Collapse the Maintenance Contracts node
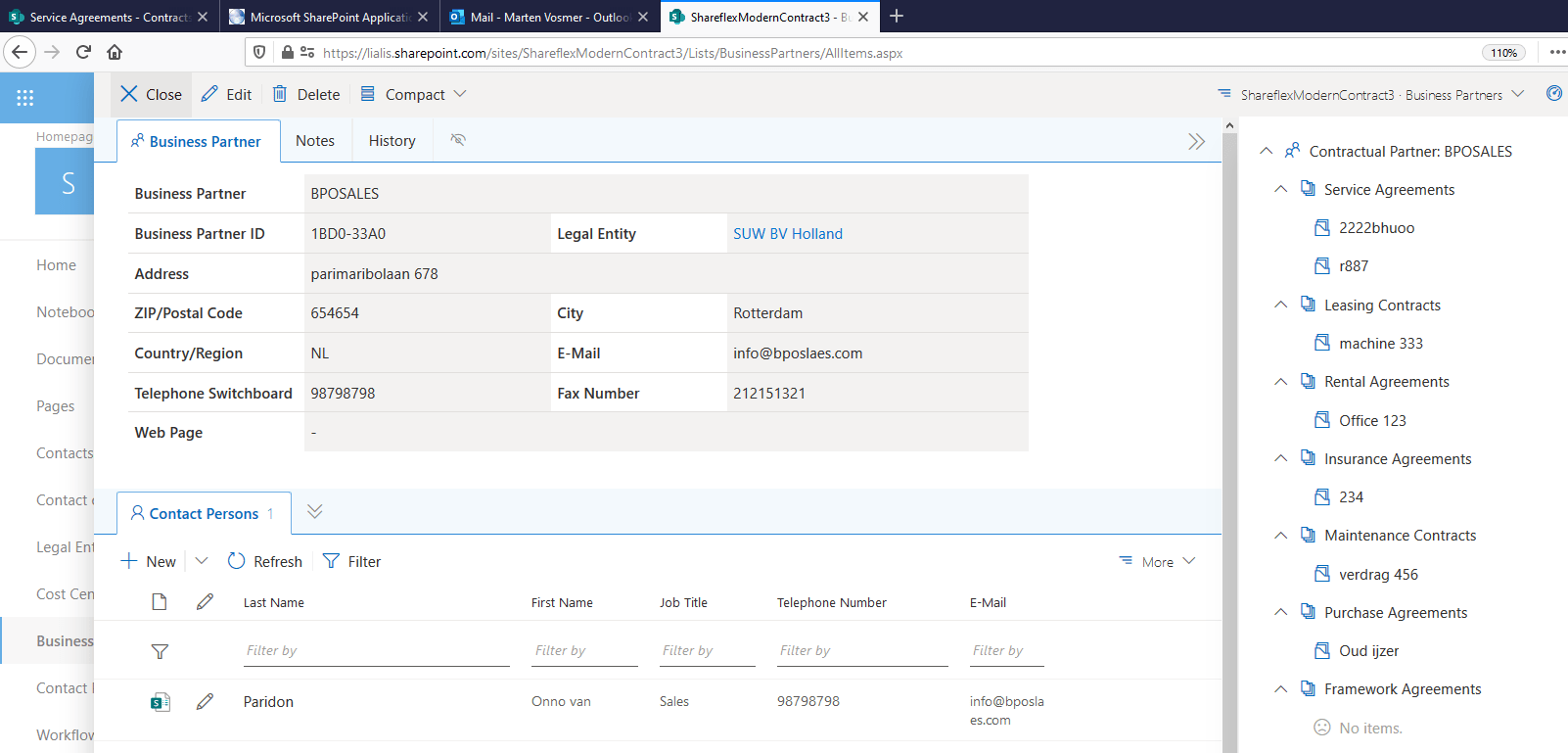The width and height of the screenshot is (1568, 753). tap(1280, 535)
